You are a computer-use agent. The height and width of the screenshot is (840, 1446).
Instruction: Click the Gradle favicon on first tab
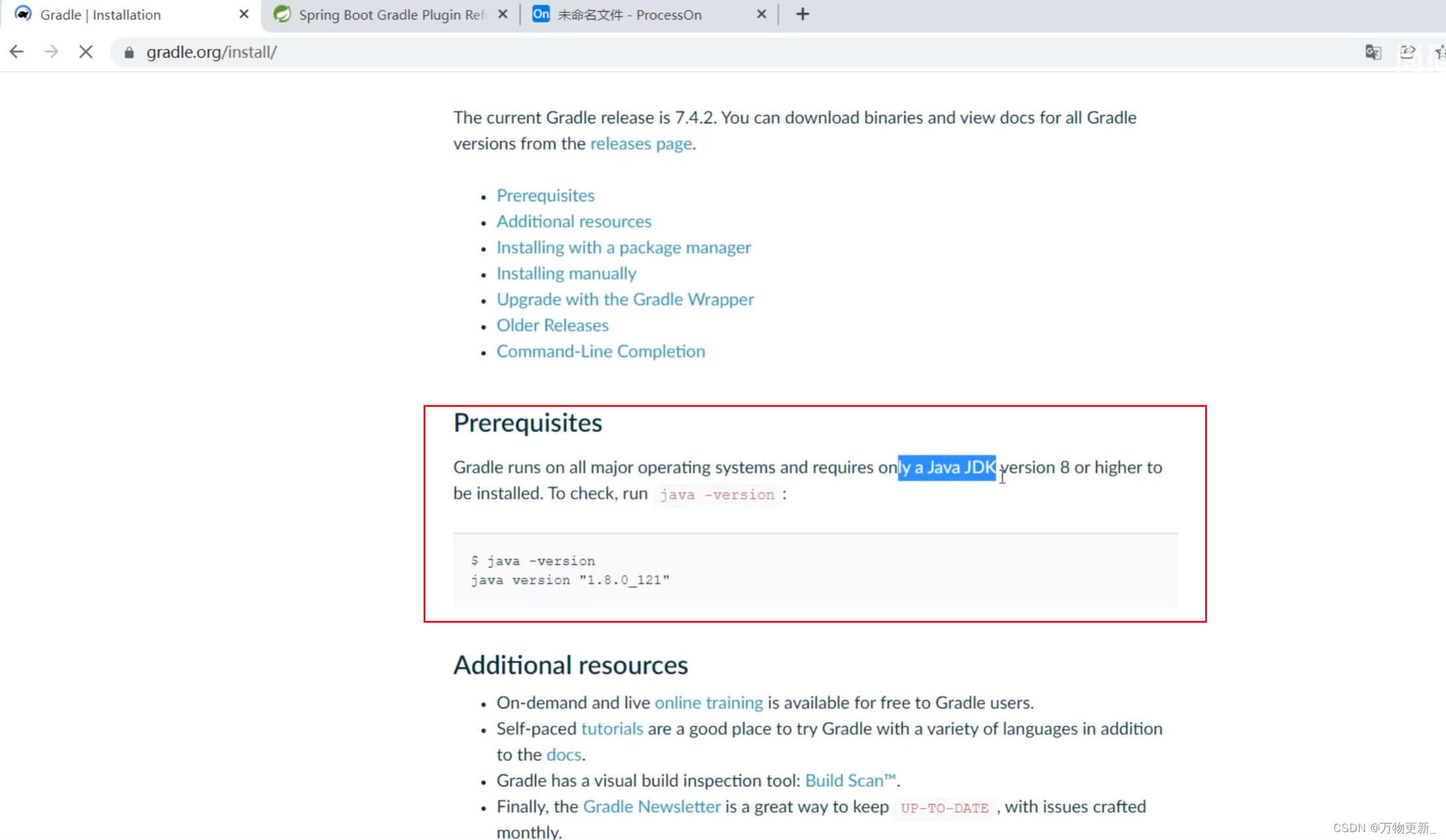click(x=24, y=14)
